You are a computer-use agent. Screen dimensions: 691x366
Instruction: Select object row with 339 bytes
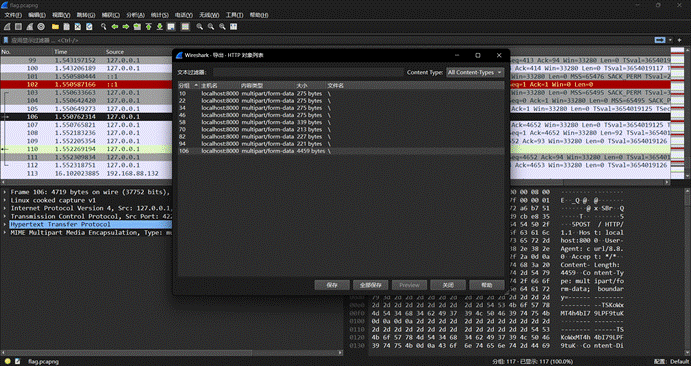341,122
